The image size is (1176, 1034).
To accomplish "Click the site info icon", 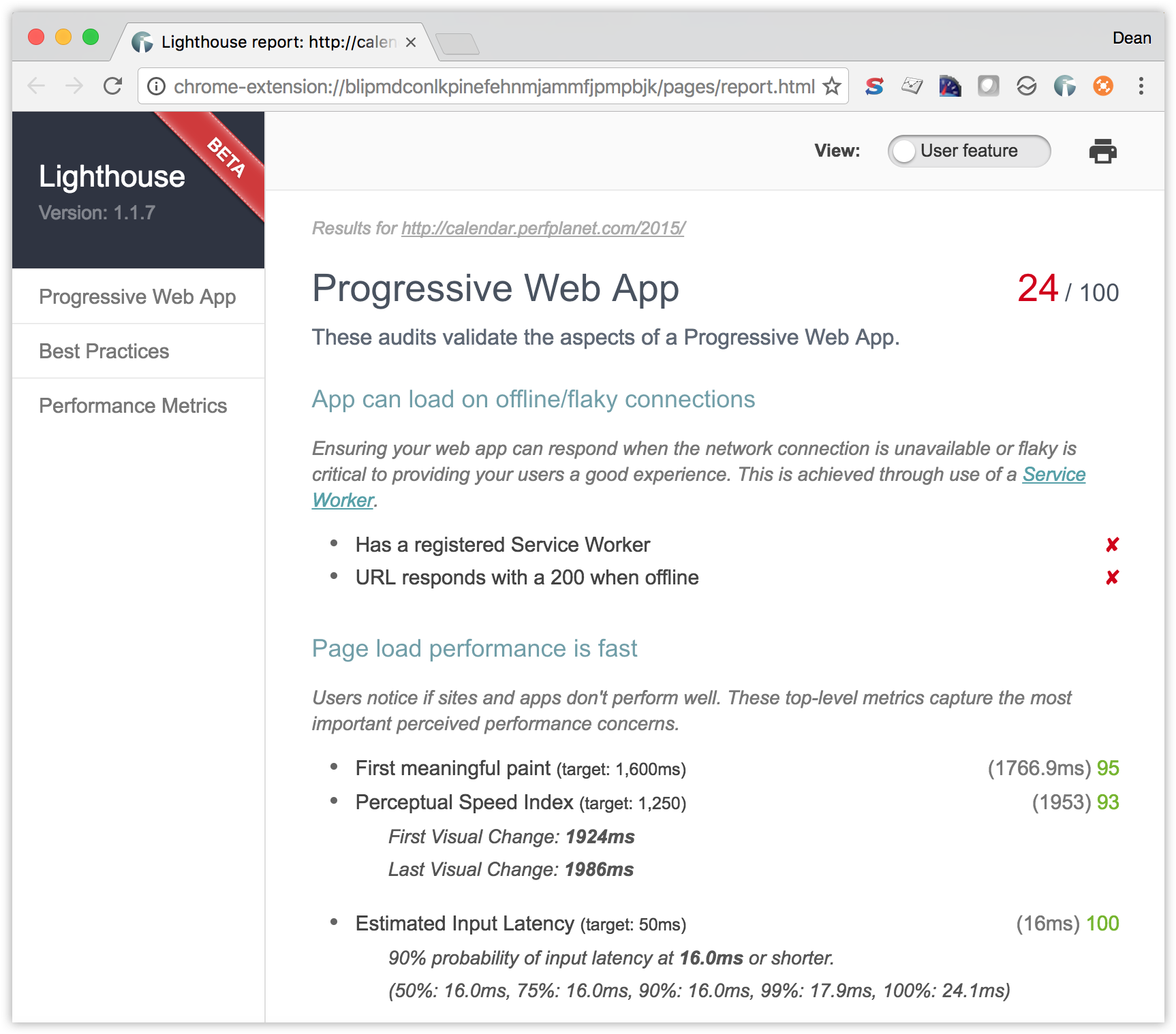I will tap(157, 87).
